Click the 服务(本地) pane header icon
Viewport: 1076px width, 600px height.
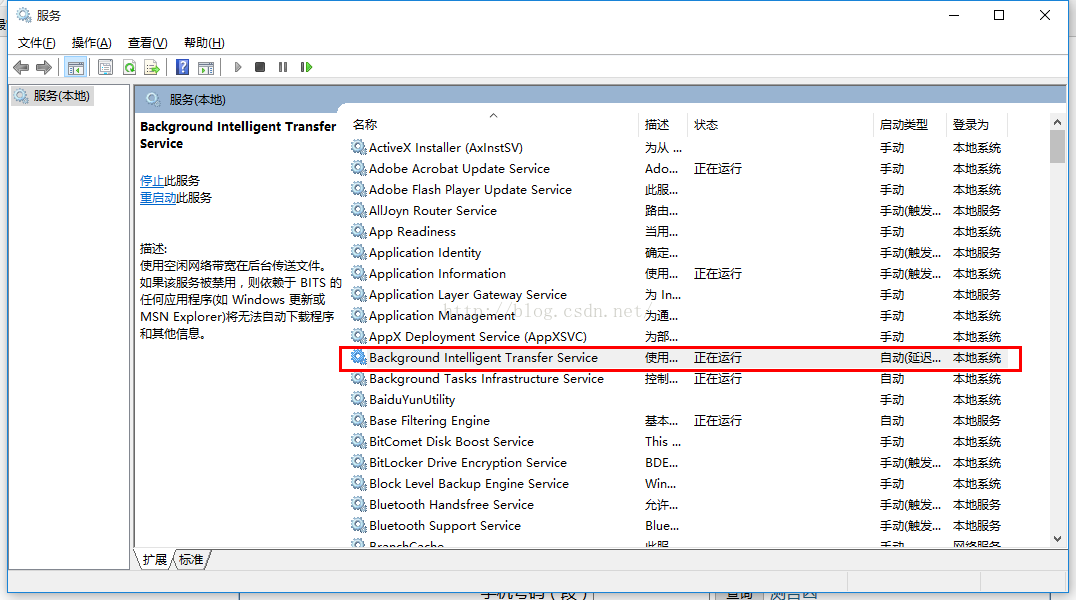[153, 100]
